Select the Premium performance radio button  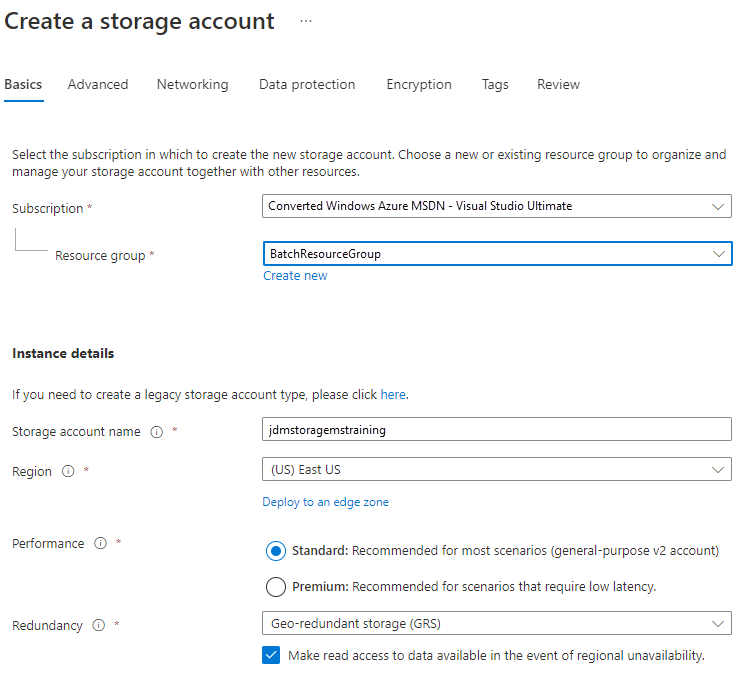pyautogui.click(x=276, y=587)
